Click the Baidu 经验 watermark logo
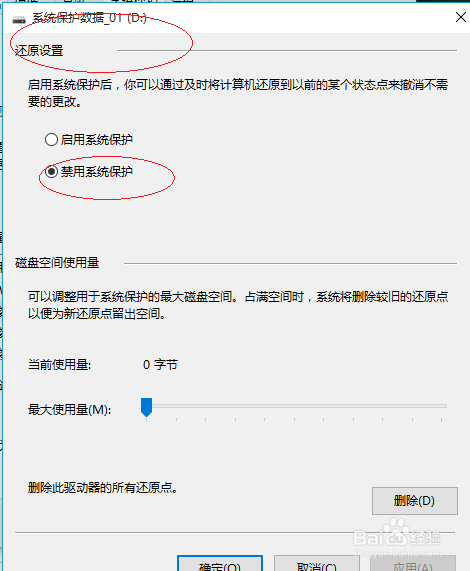The height and width of the screenshot is (571, 470). (x=397, y=537)
